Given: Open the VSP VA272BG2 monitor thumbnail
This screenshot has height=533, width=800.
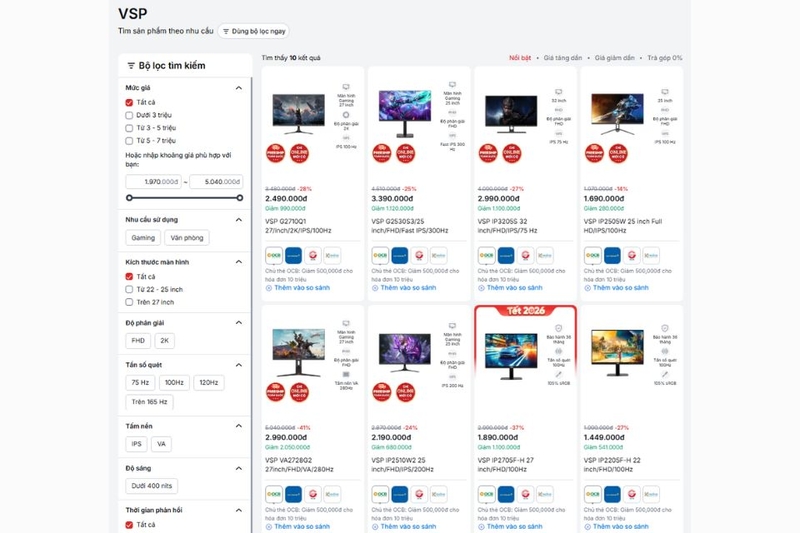Looking at the screenshot, I should [298, 352].
